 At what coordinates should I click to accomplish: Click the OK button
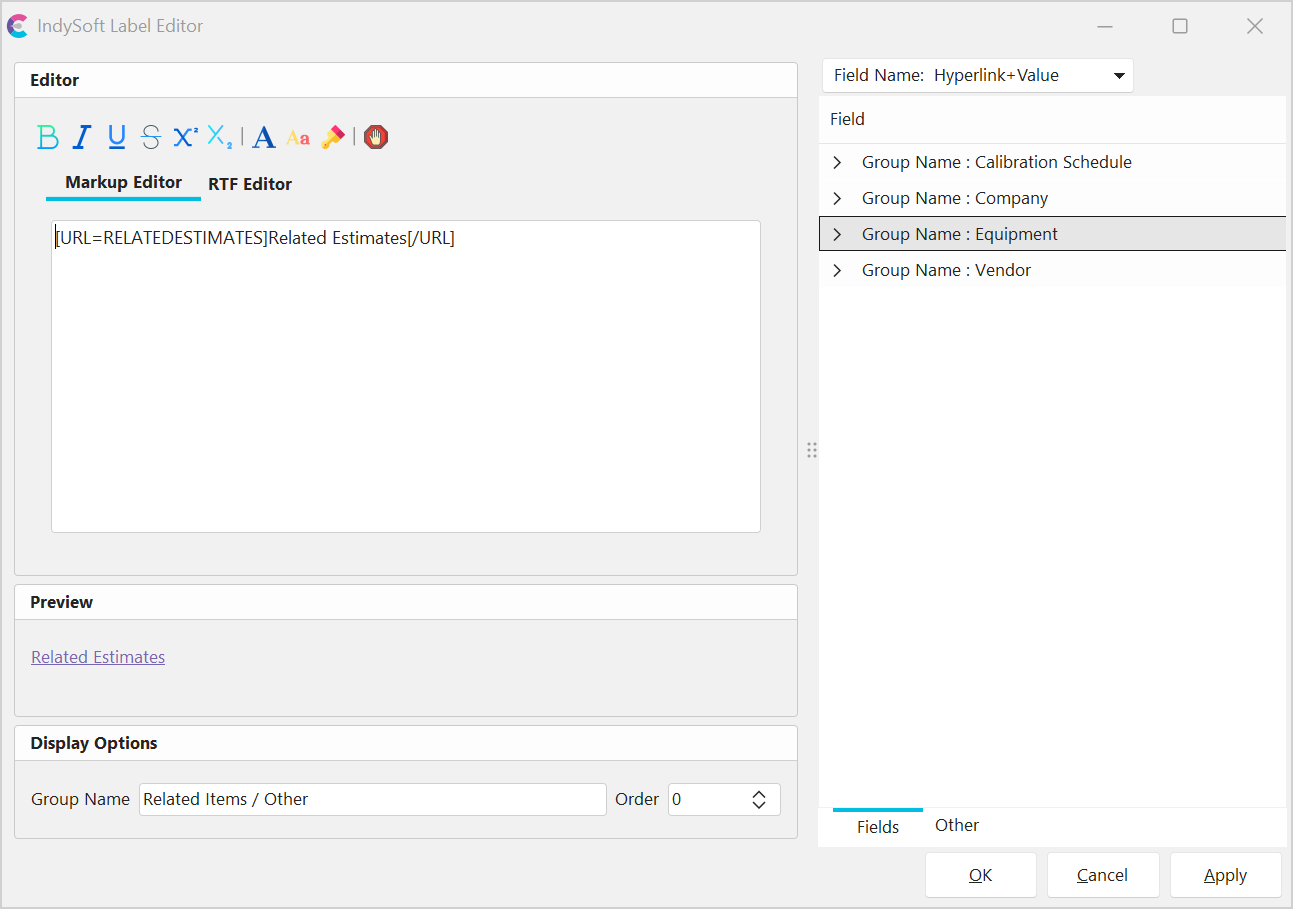coord(980,875)
